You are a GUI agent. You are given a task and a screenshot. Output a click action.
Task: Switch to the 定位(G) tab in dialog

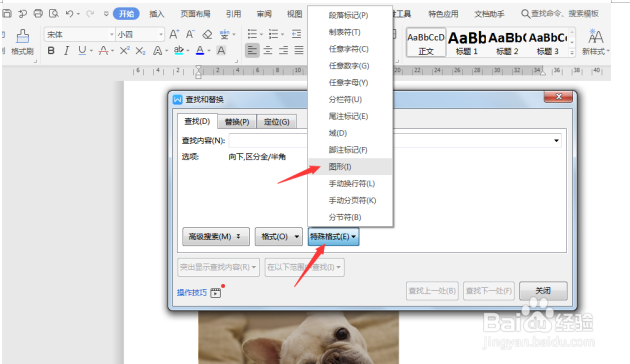[276, 122]
